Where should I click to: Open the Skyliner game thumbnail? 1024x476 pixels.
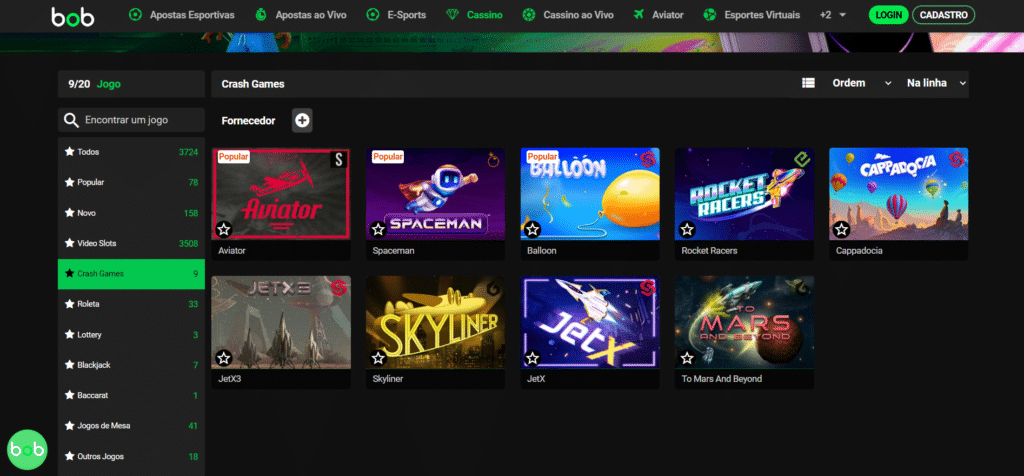[435, 322]
